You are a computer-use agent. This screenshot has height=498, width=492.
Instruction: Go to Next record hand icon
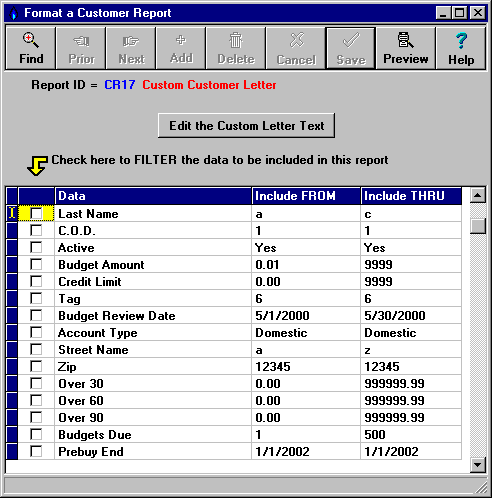(x=131, y=41)
